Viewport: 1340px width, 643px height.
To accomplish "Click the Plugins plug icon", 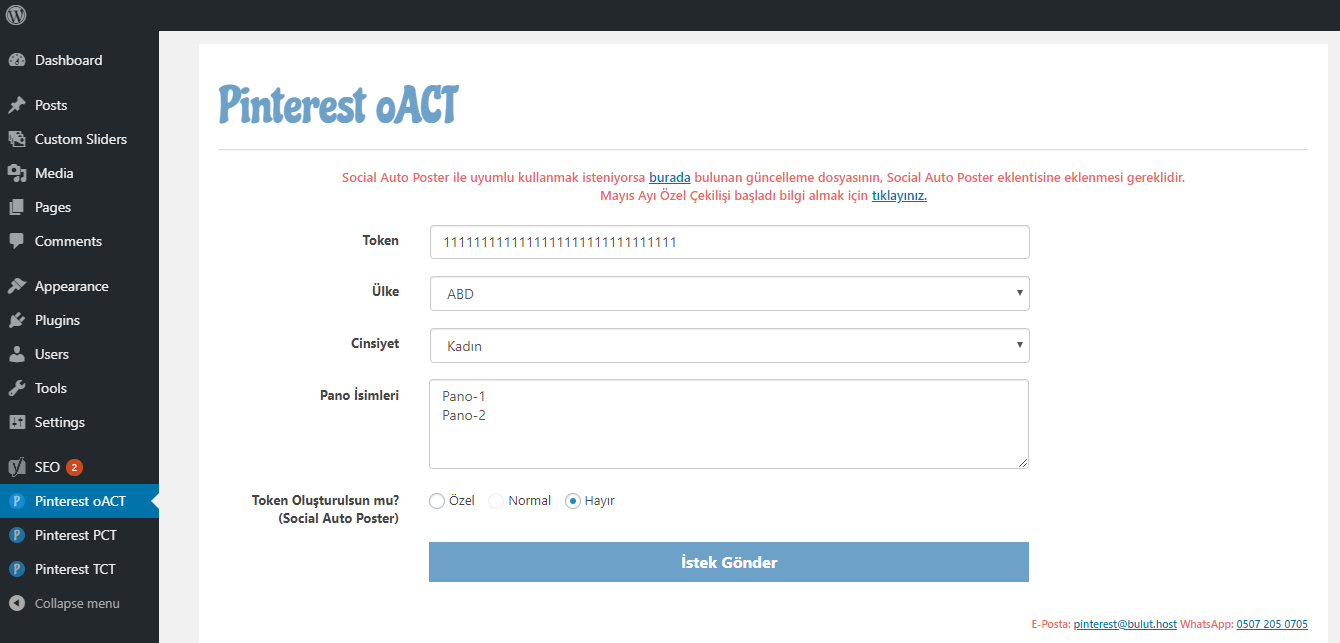I will [16, 320].
